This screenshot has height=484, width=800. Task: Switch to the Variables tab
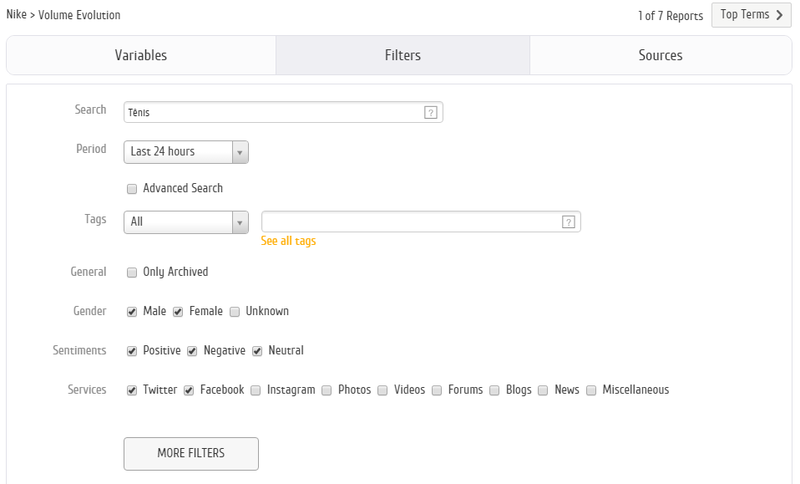coord(141,56)
